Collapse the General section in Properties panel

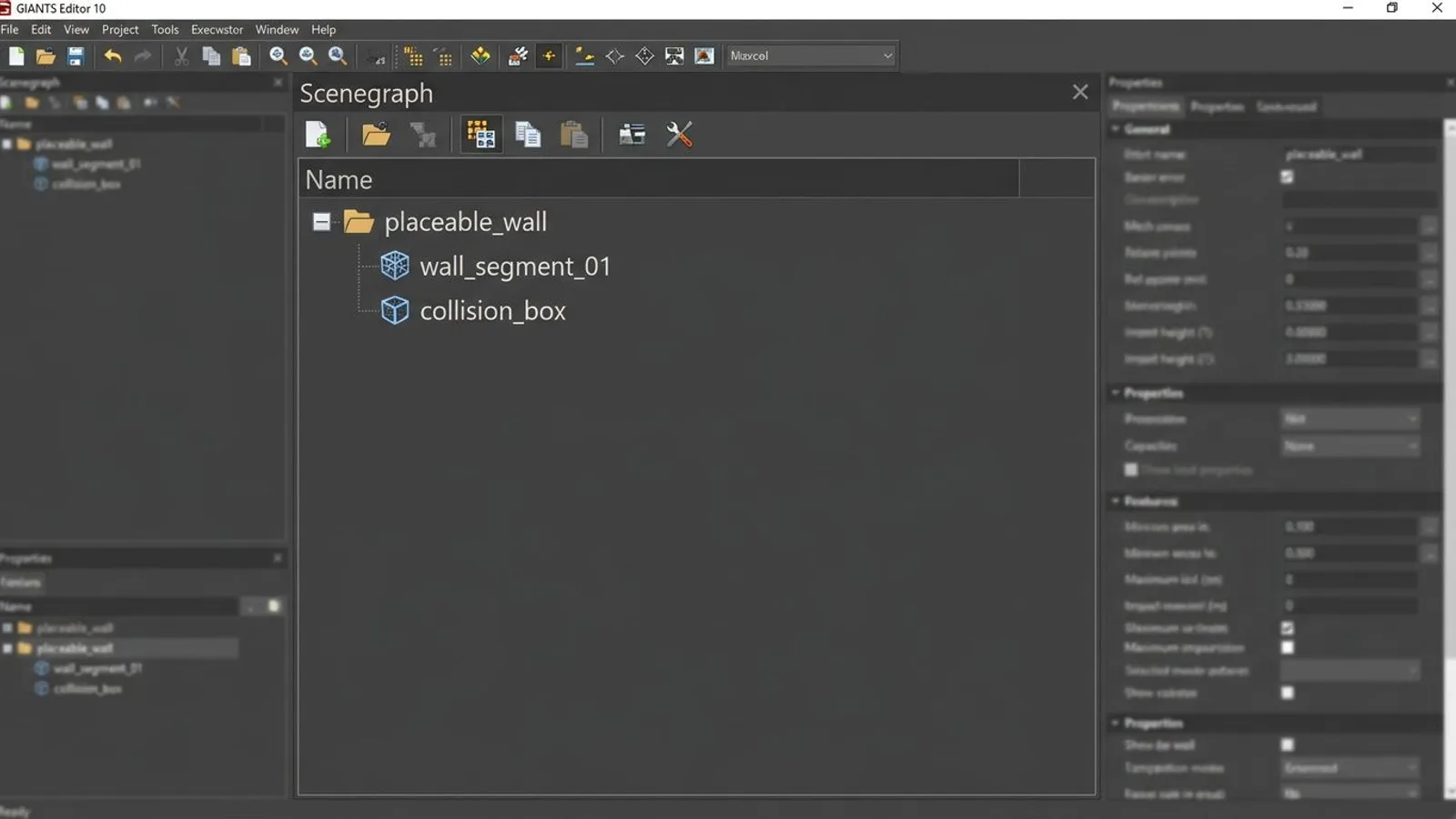pyautogui.click(x=1116, y=129)
